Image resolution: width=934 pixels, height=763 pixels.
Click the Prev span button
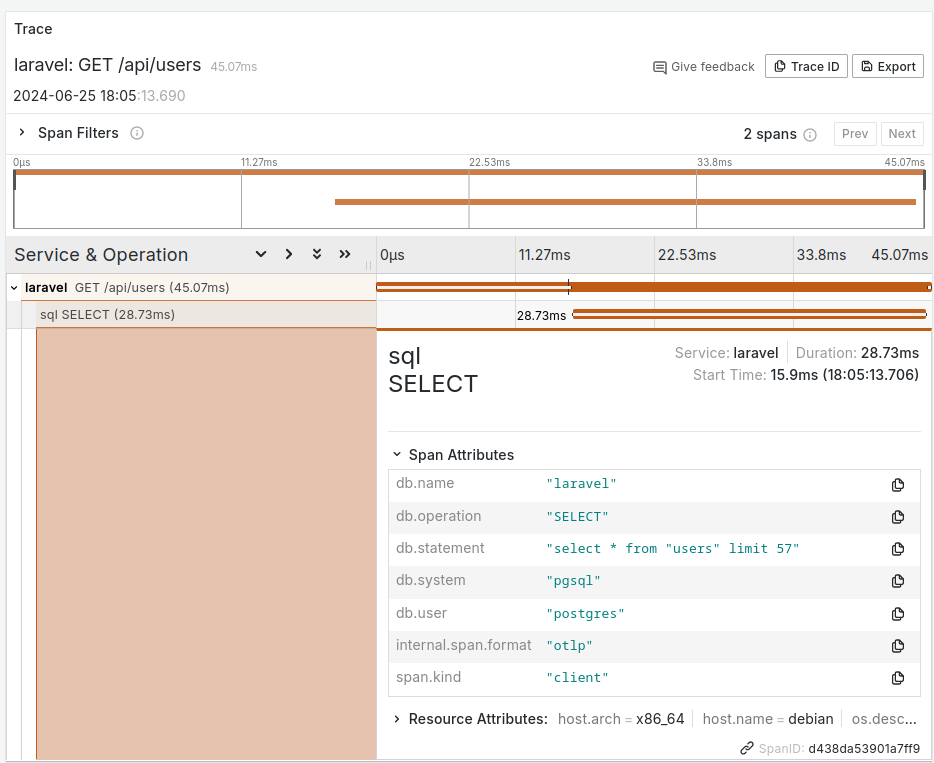pos(855,134)
